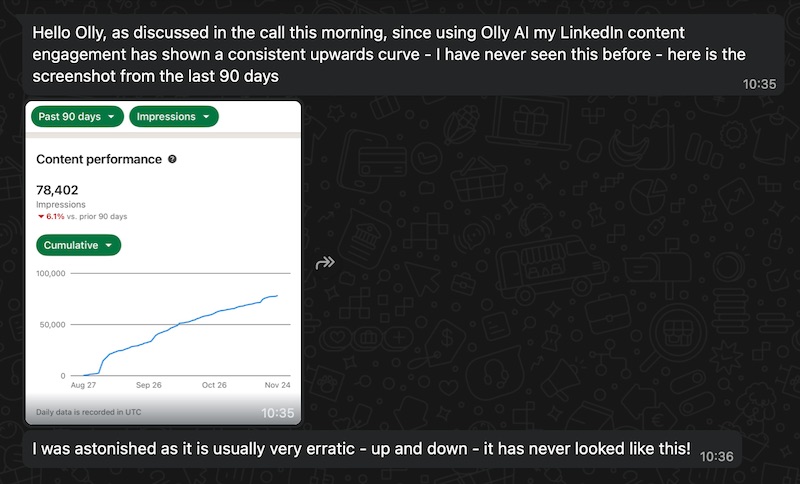The height and width of the screenshot is (484, 800).
Task: Click the 78,402 impressions total
Action: pos(57,190)
